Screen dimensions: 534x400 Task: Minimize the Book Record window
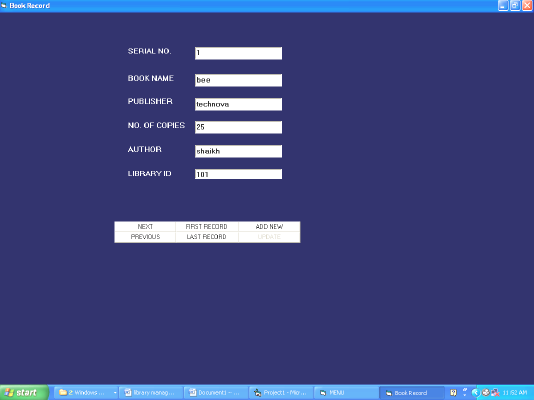(x=503, y=5)
